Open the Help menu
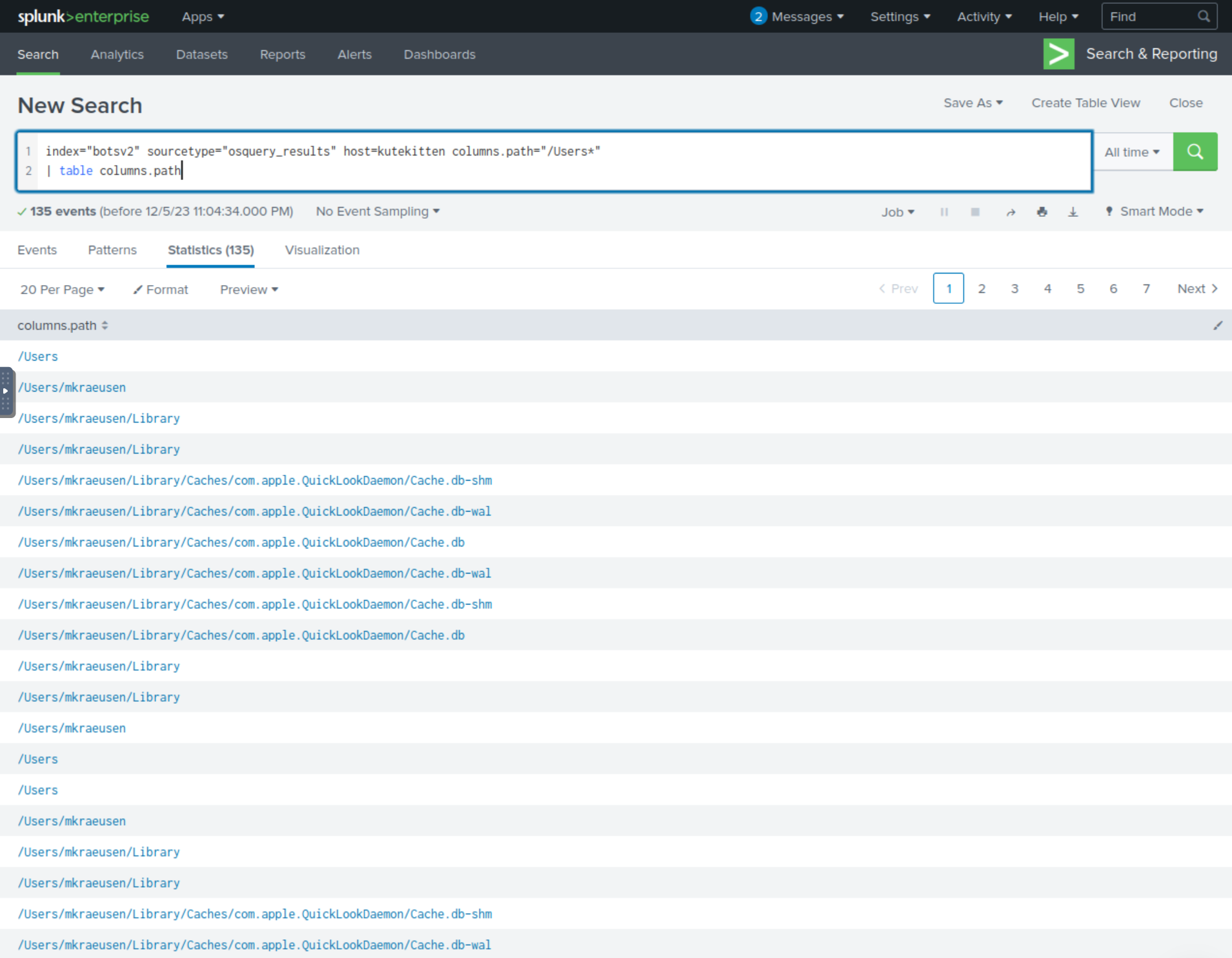This screenshot has width=1232, height=958. pyautogui.click(x=1058, y=17)
